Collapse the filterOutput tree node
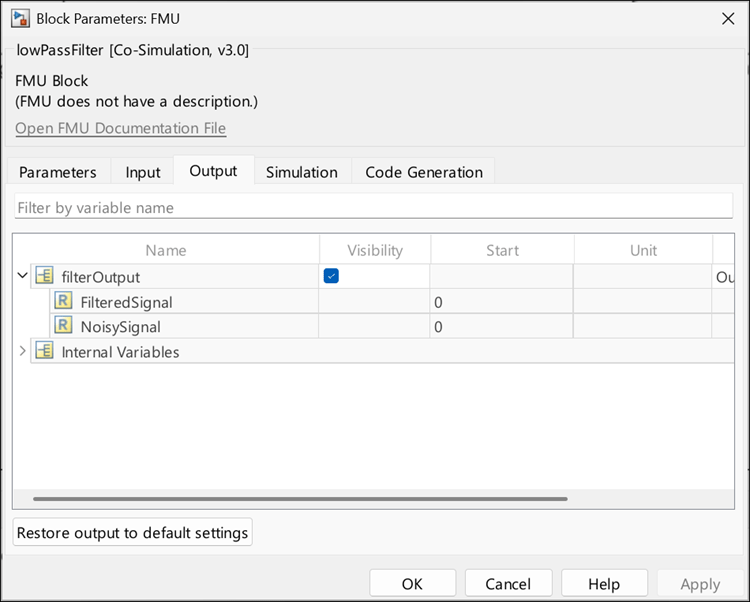750x602 pixels. [22, 276]
